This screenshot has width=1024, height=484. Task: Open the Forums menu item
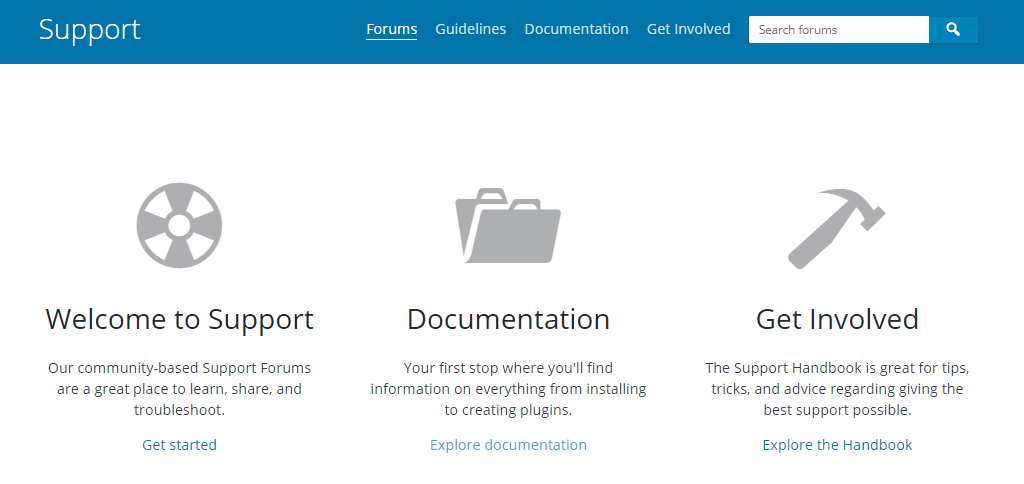tap(392, 29)
